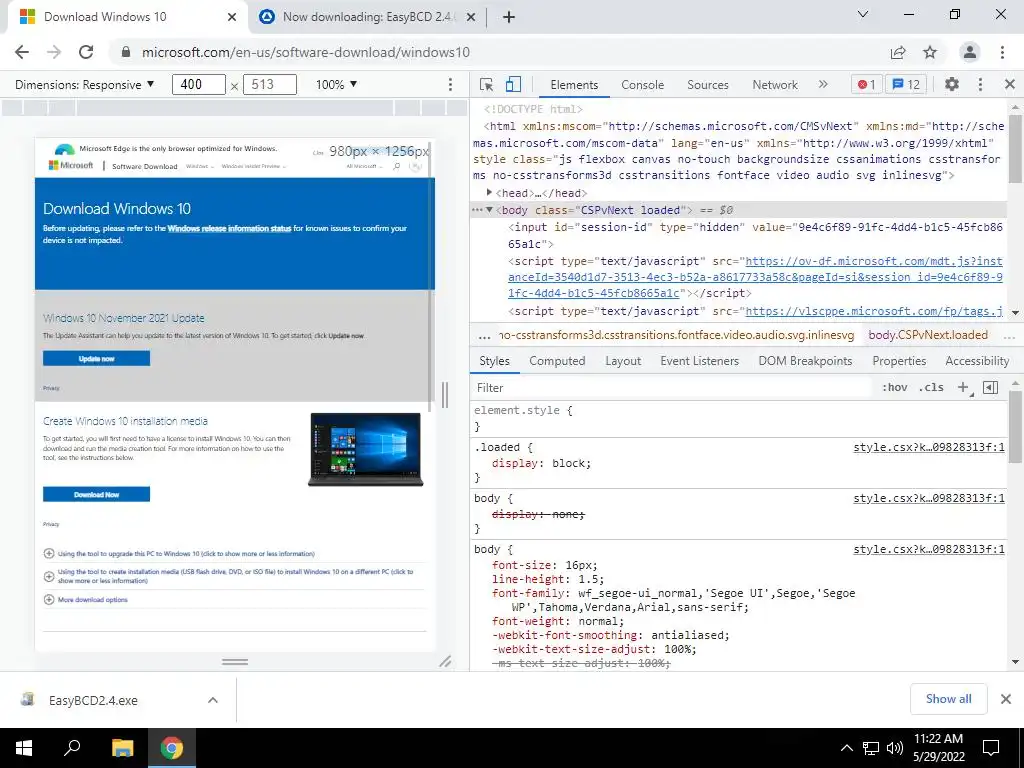Viewport: 1024px width, 768px height.
Task: Open the tab search chevron
Action: click(x=863, y=14)
